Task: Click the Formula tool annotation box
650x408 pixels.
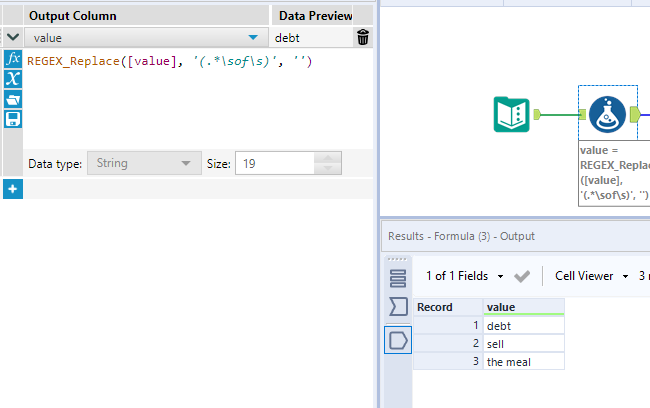Action: [x=614, y=173]
